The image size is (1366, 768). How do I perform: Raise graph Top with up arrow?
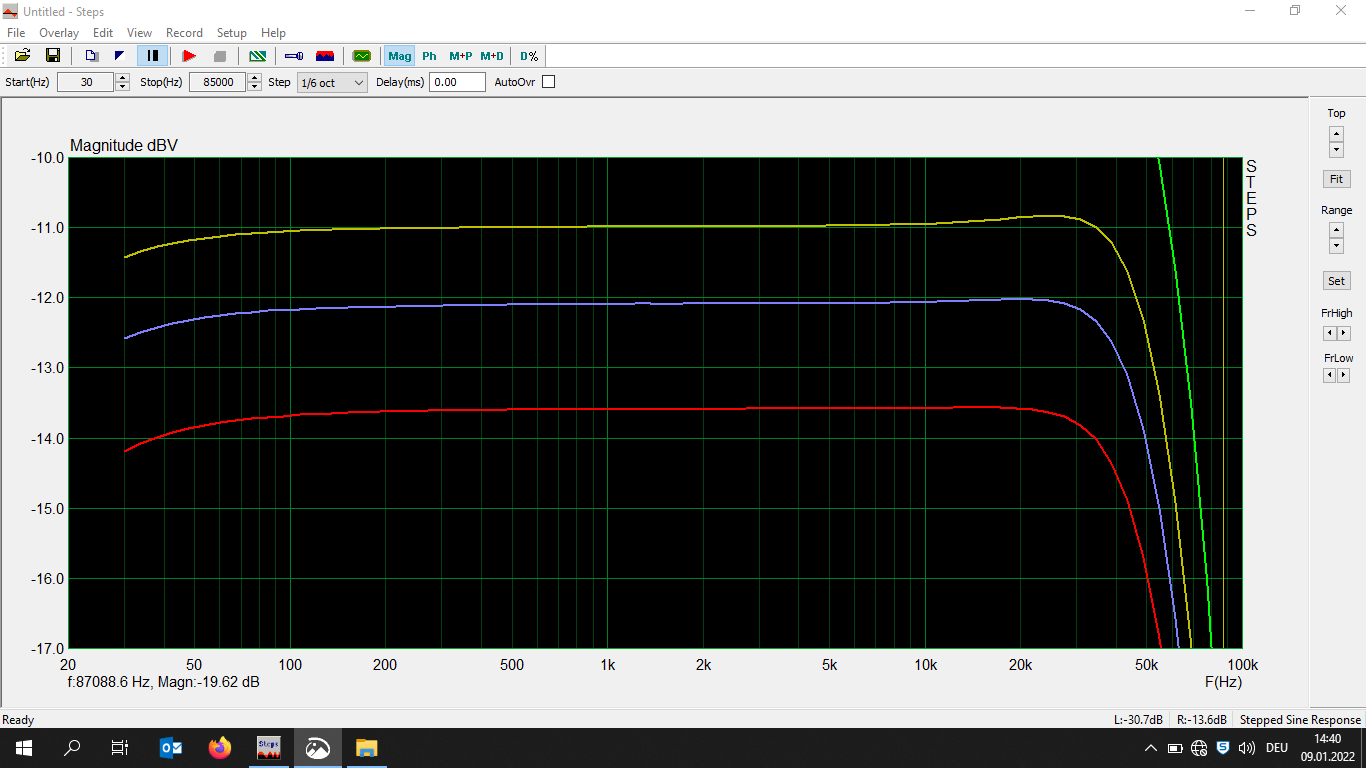click(1336, 134)
